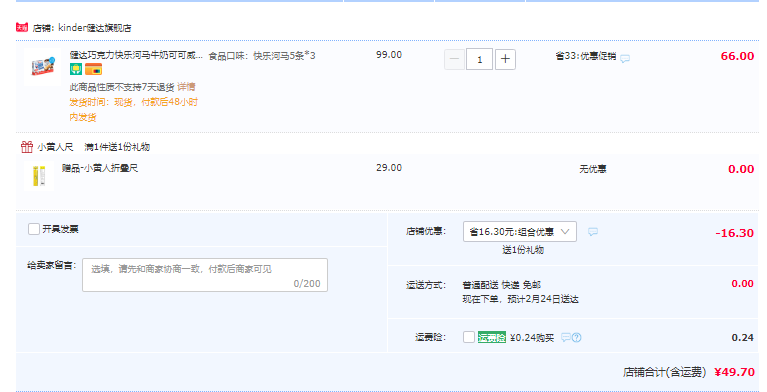Expand the 店铺优惠 discount dropdown

[519, 231]
